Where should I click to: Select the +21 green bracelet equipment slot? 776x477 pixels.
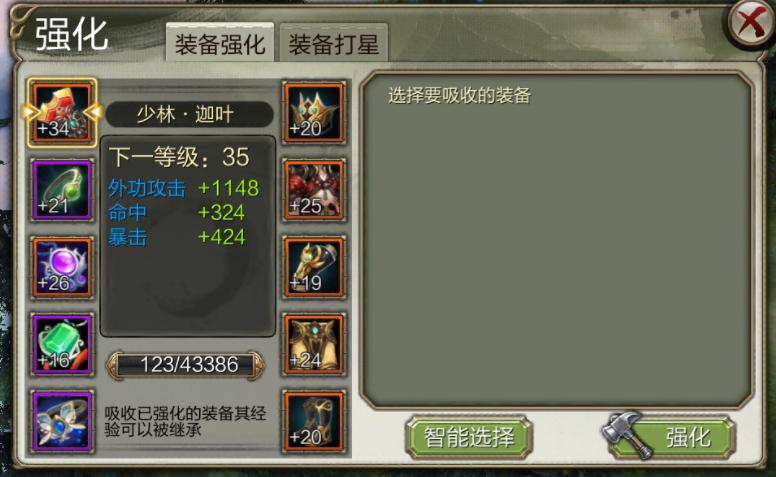click(62, 191)
